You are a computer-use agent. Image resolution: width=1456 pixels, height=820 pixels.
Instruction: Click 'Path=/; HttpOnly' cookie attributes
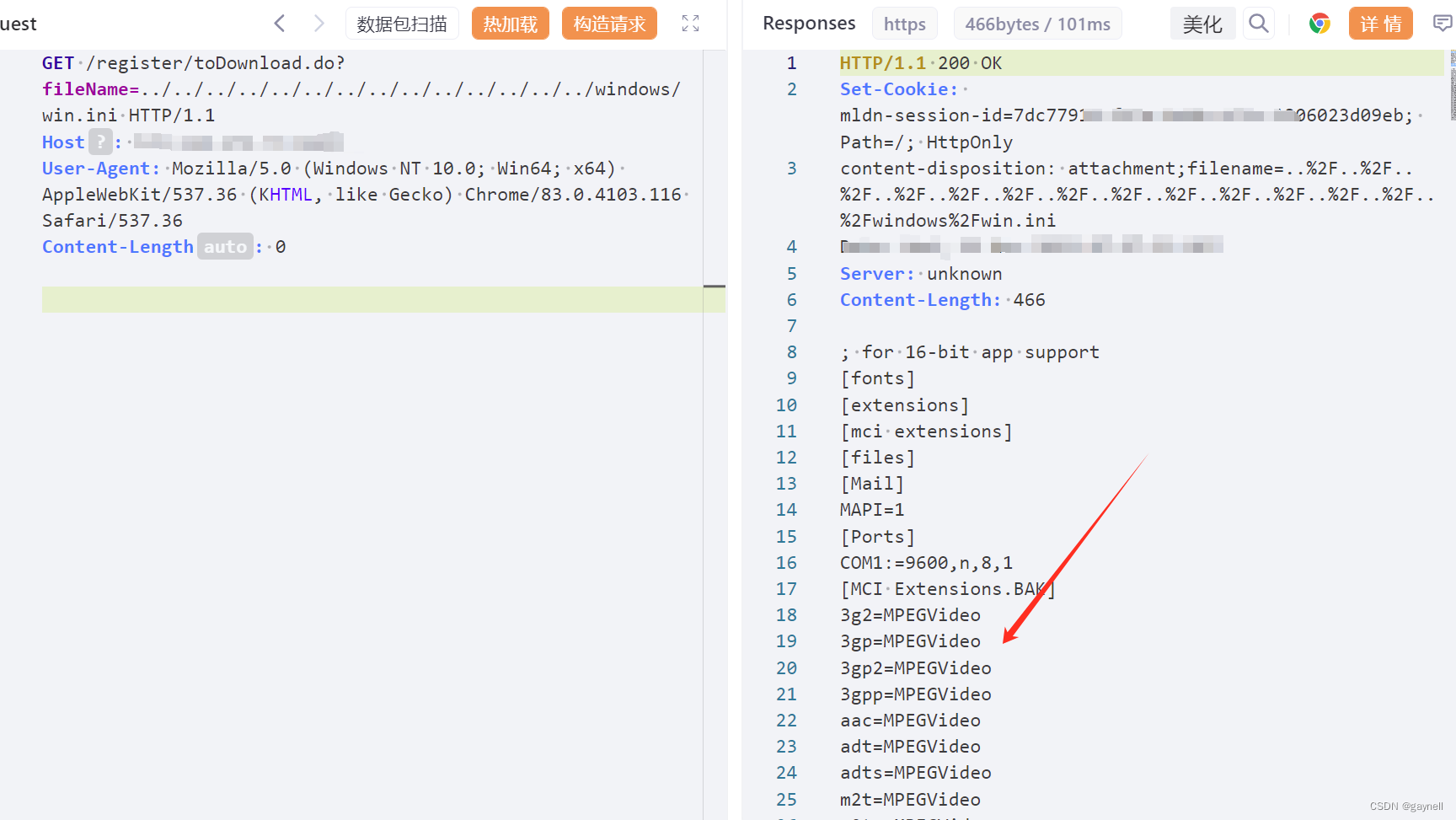926,142
